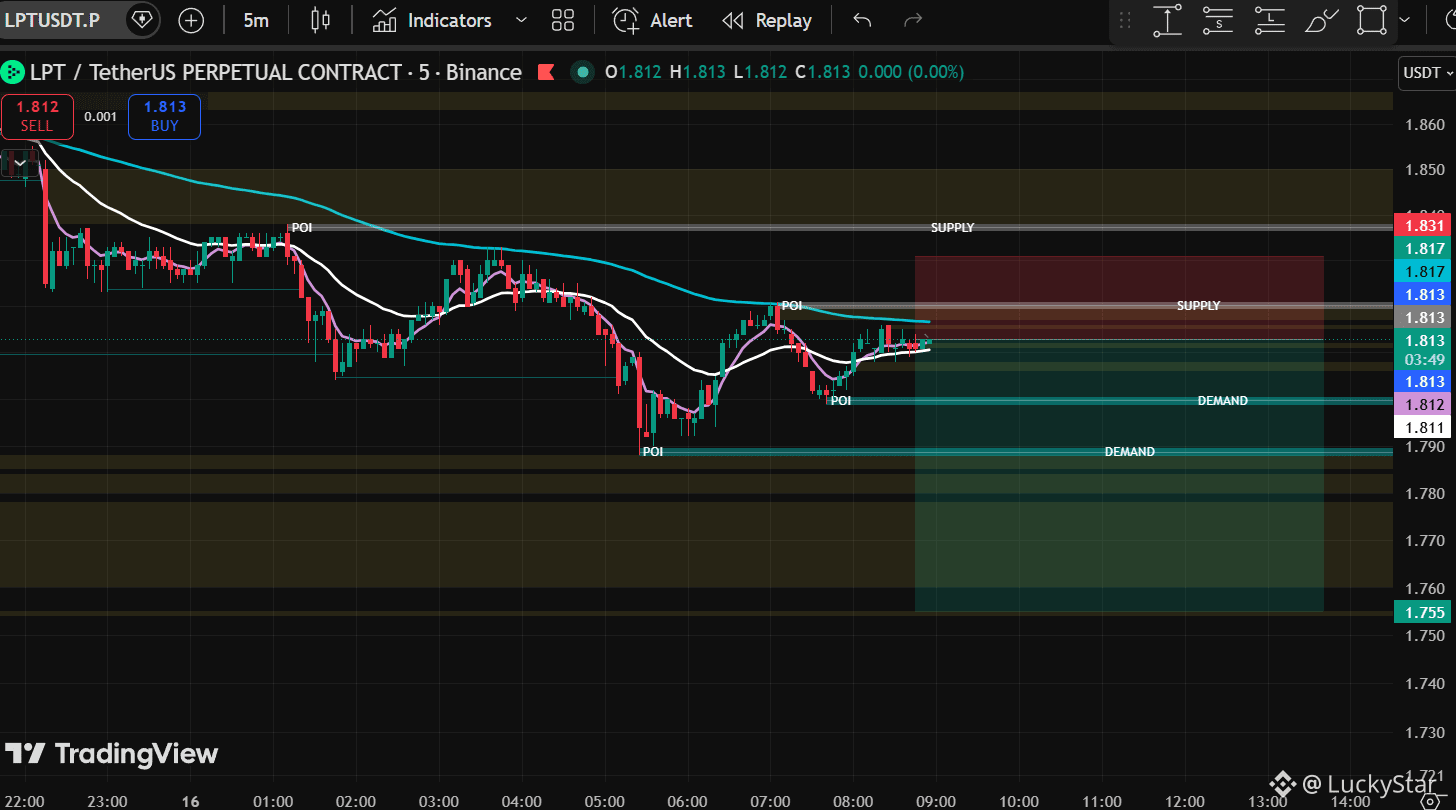
Task: Expand the favorites chevron next to Indicators
Action: [520, 20]
